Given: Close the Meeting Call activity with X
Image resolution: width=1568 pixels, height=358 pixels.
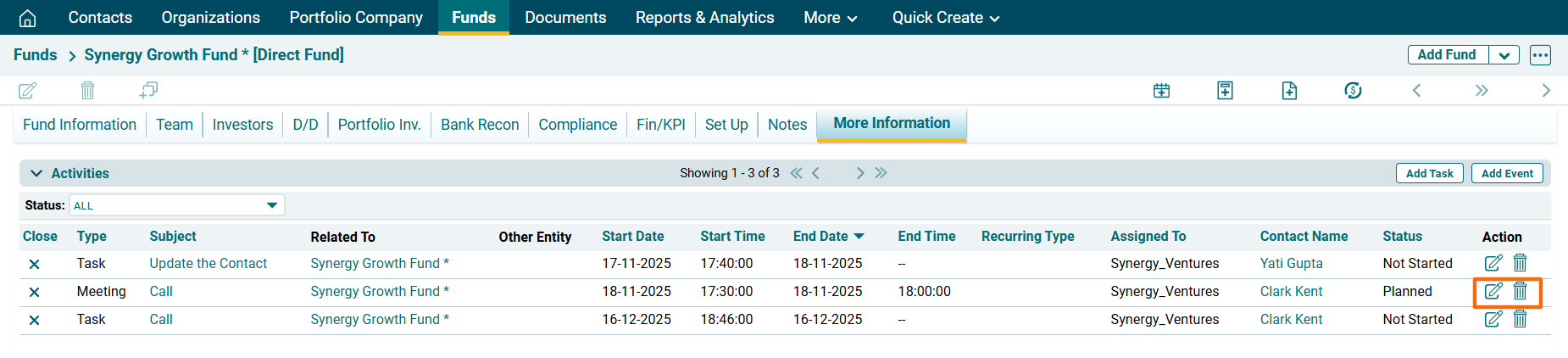Looking at the screenshot, I should tap(34, 292).
